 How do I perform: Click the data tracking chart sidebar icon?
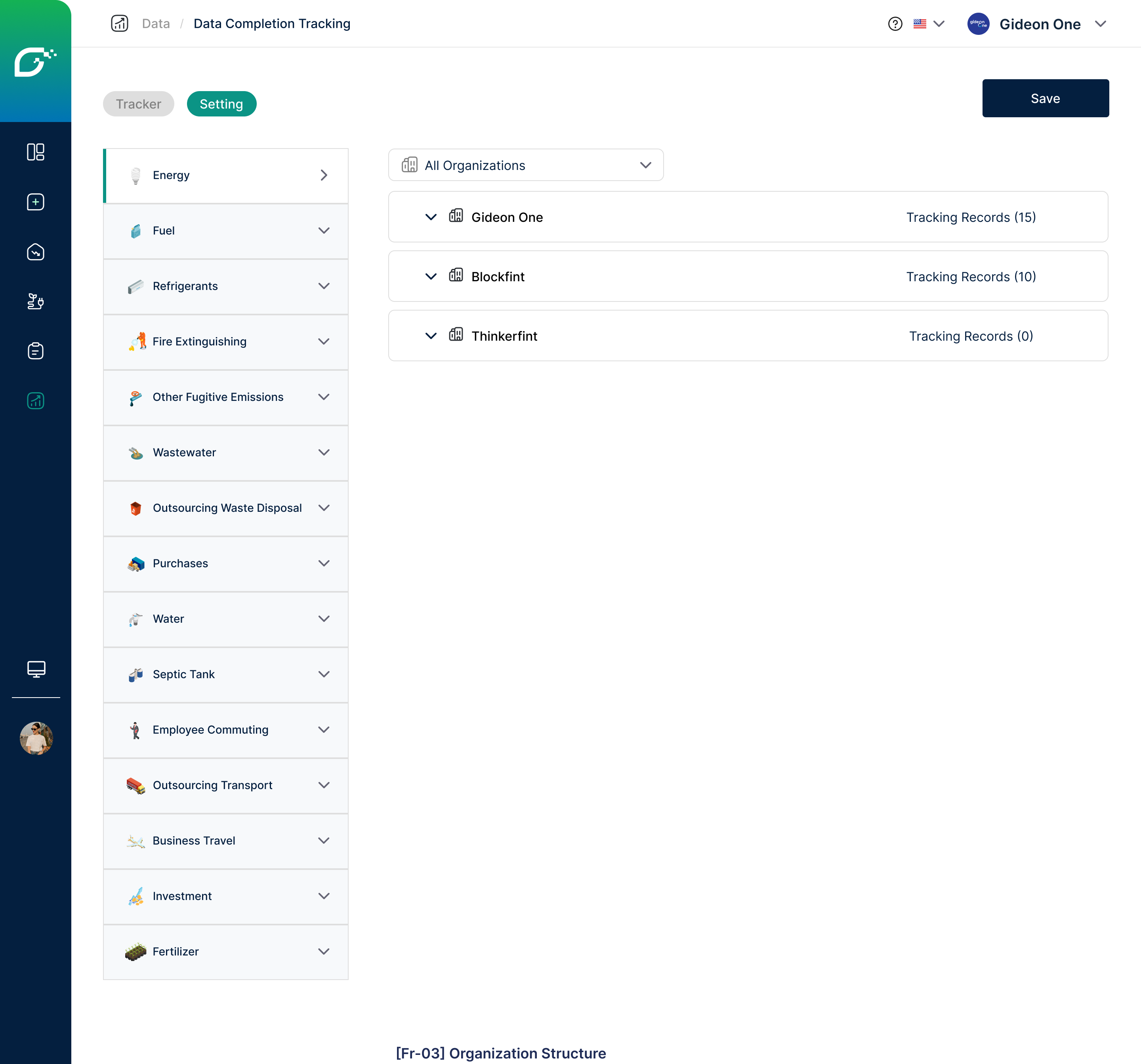coord(36,400)
